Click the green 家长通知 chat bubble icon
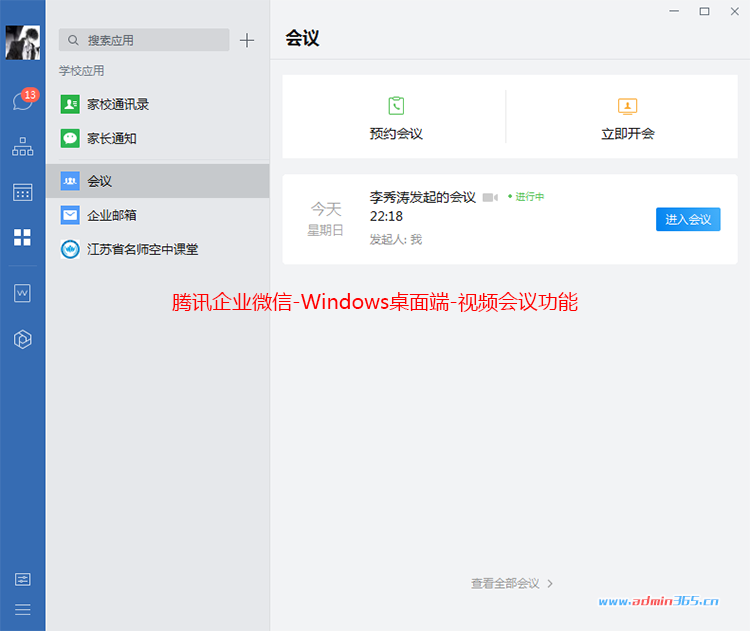 point(70,138)
